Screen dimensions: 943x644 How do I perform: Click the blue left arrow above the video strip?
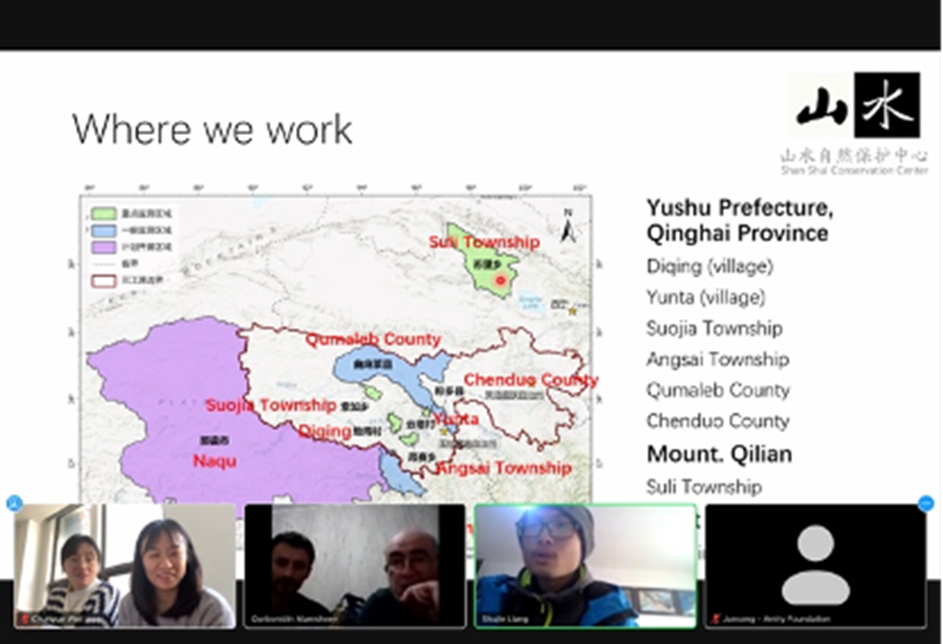pos(14,503)
